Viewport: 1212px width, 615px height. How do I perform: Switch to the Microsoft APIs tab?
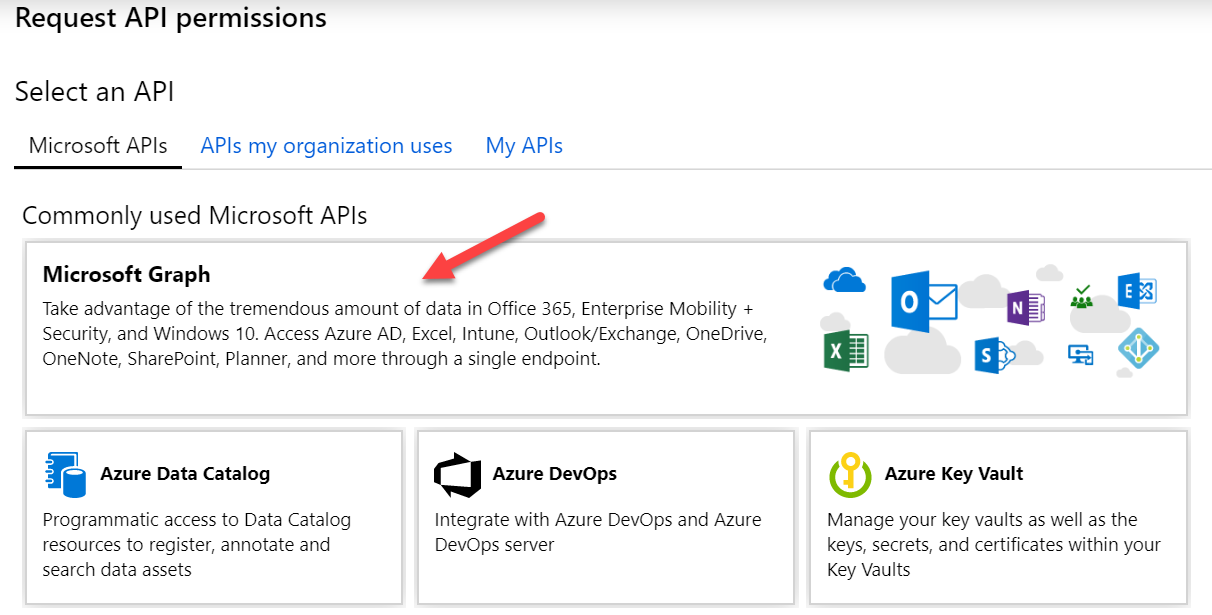(x=98, y=146)
